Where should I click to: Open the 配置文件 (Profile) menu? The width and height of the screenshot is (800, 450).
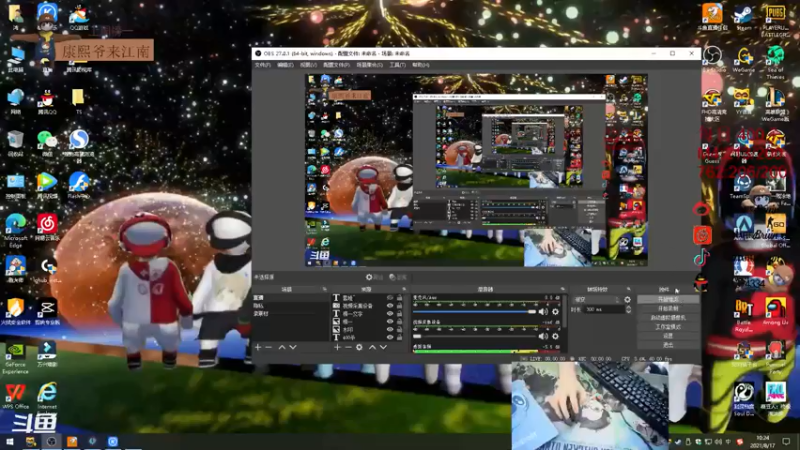(x=336, y=65)
